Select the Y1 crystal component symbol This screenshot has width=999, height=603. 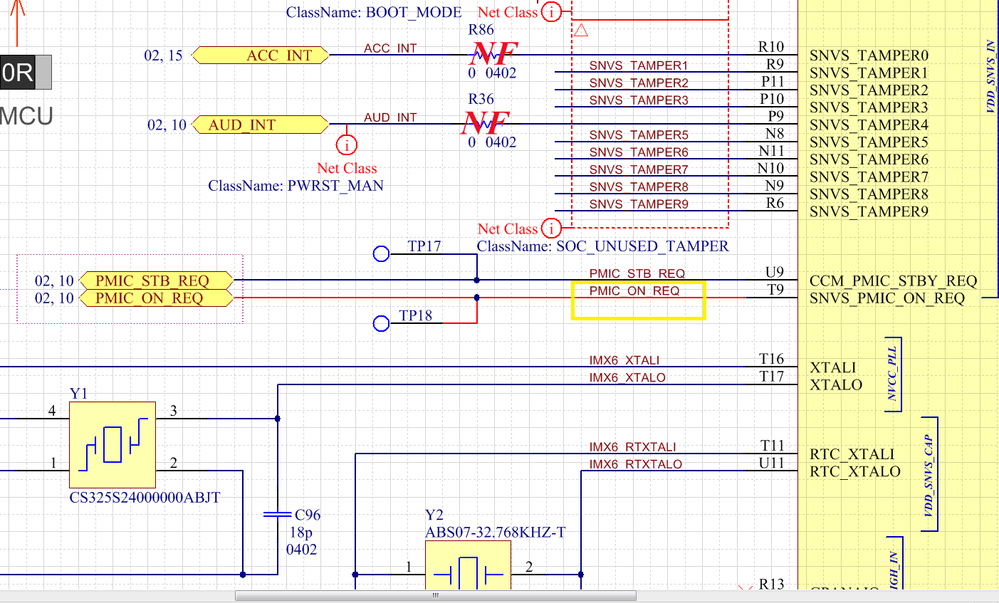coord(112,444)
